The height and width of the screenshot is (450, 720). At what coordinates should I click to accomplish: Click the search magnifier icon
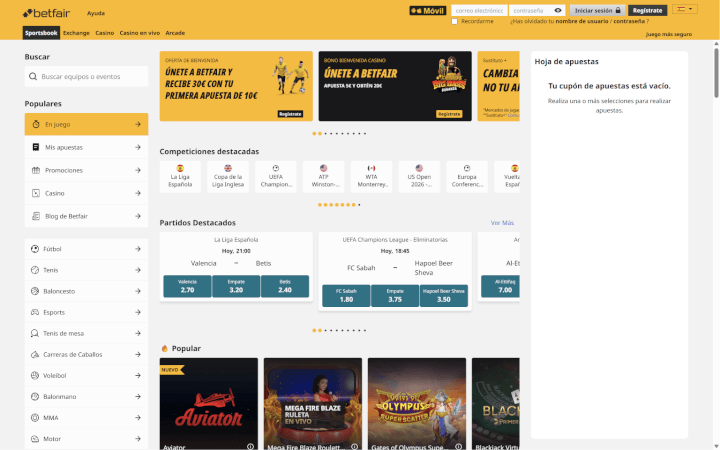tap(33, 77)
